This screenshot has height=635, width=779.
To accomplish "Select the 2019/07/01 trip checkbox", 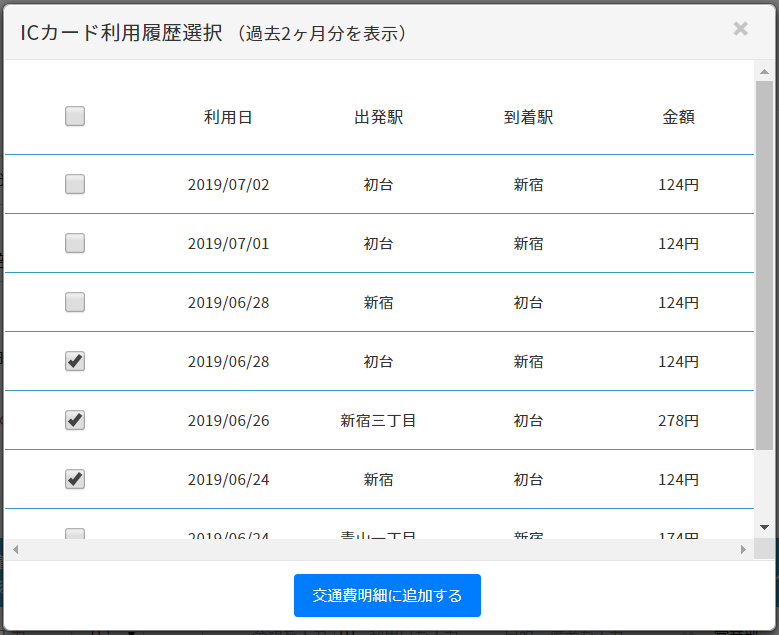I will click(x=75, y=243).
